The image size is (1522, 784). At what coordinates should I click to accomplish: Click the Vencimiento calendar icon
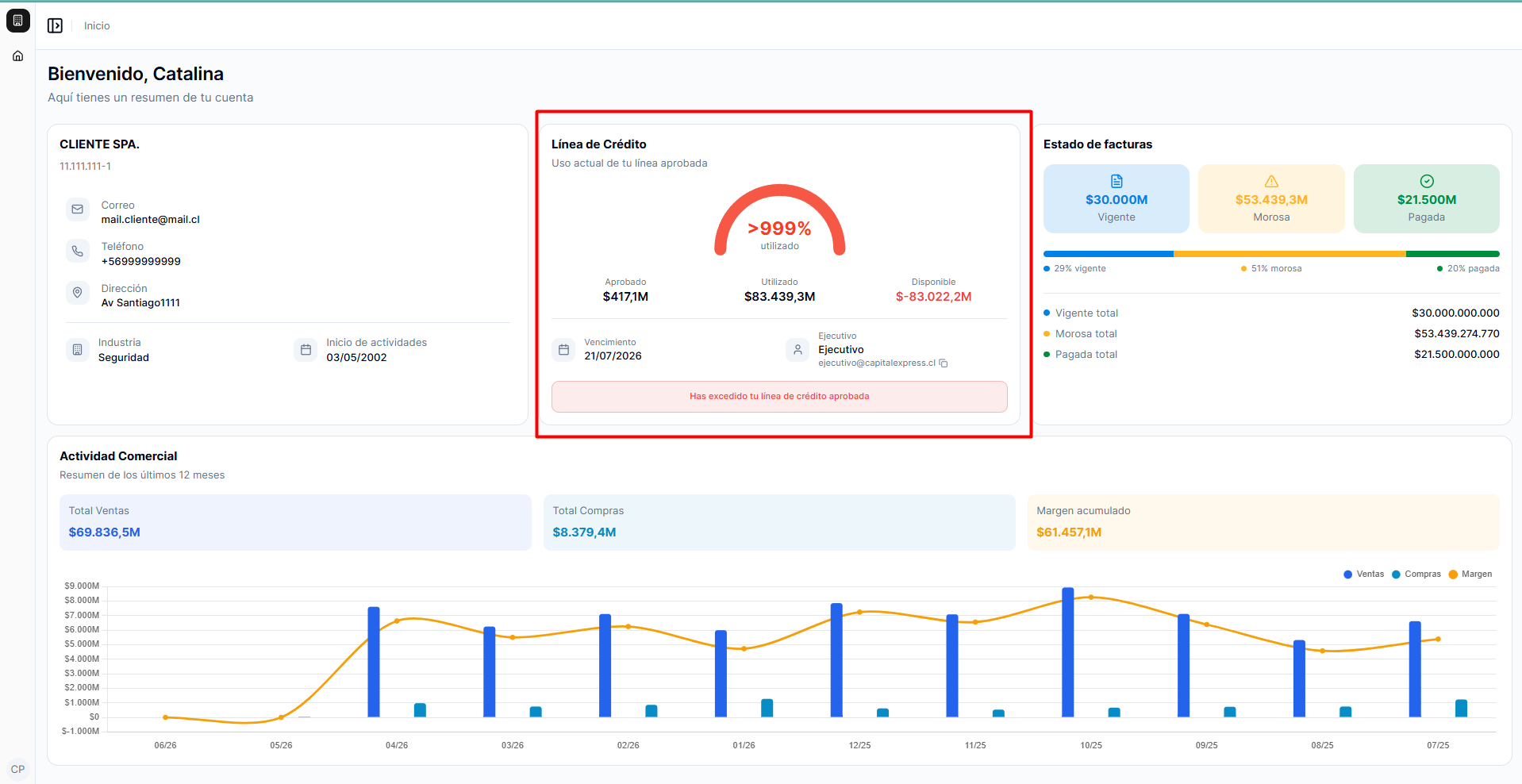(x=563, y=349)
